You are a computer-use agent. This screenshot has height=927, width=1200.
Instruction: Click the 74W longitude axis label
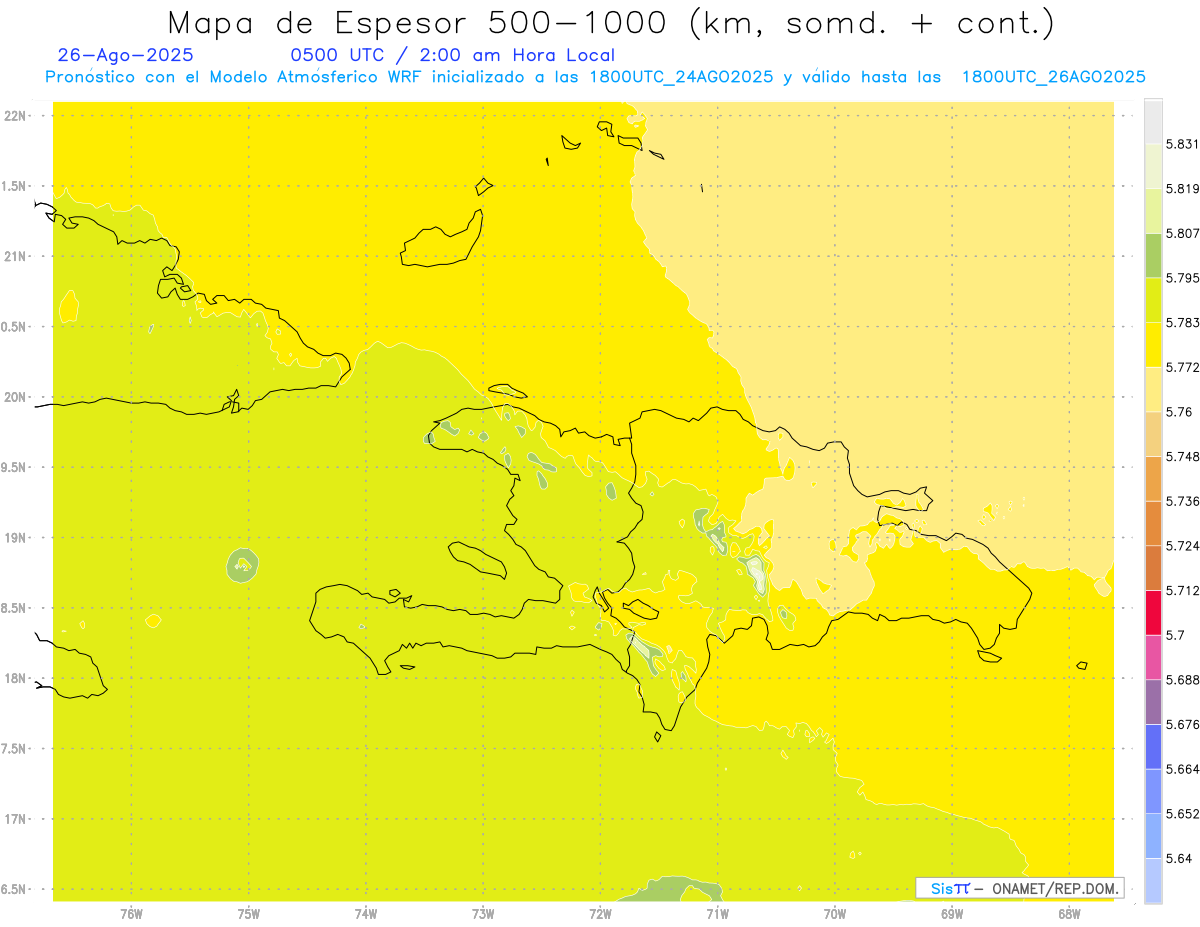365,914
